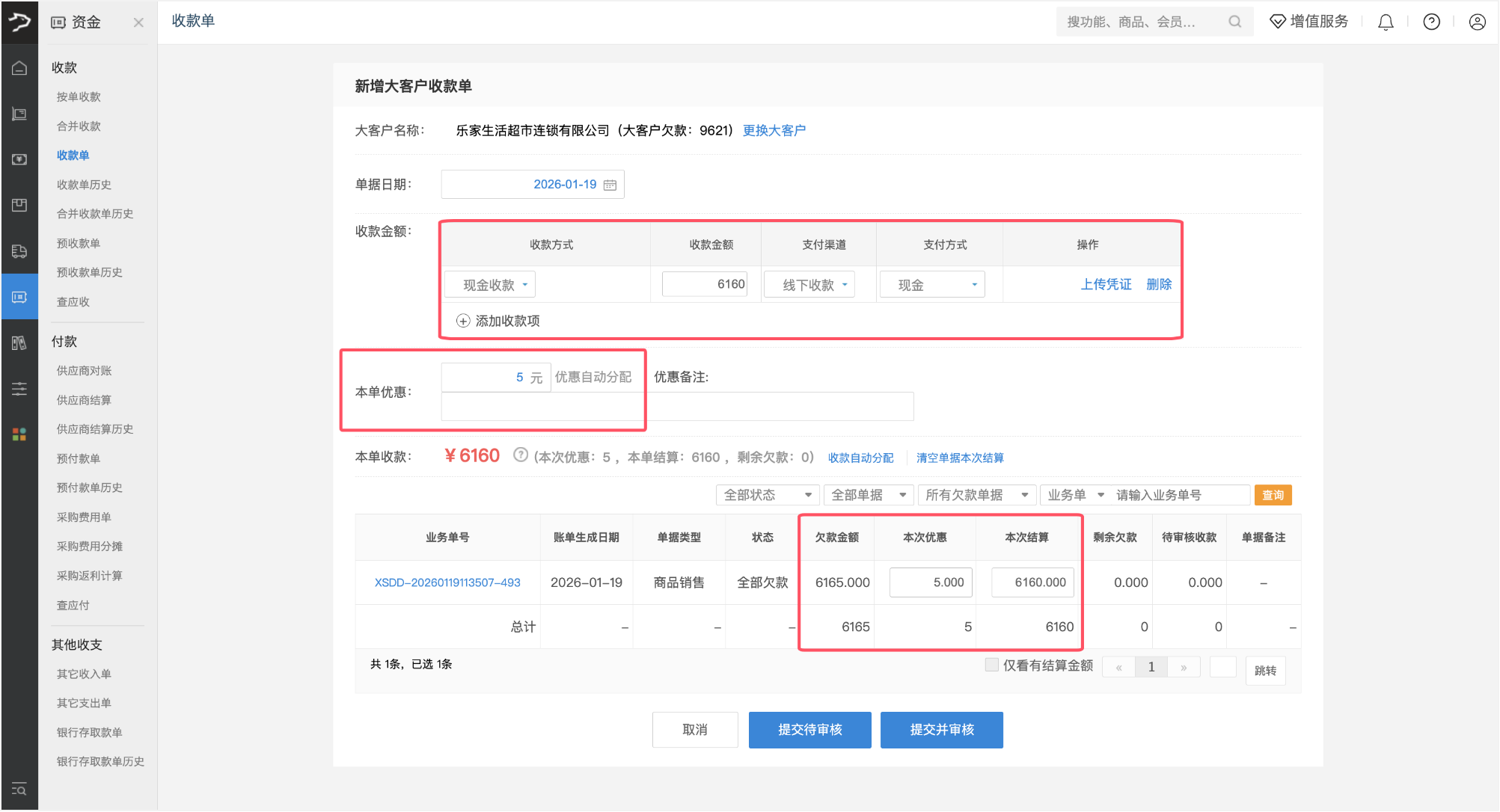The height and width of the screenshot is (812, 1500).
Task: Toggle 仅看有结算金额 checkbox
Action: pyautogui.click(x=991, y=665)
